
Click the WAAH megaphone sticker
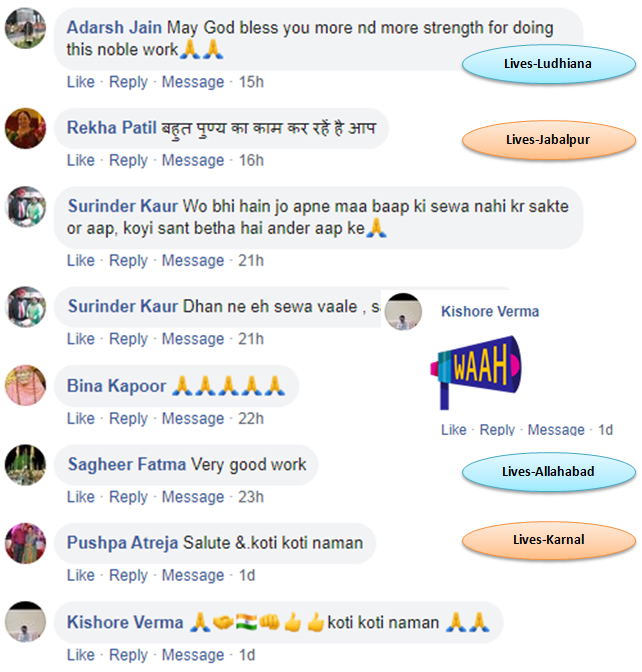coord(476,372)
